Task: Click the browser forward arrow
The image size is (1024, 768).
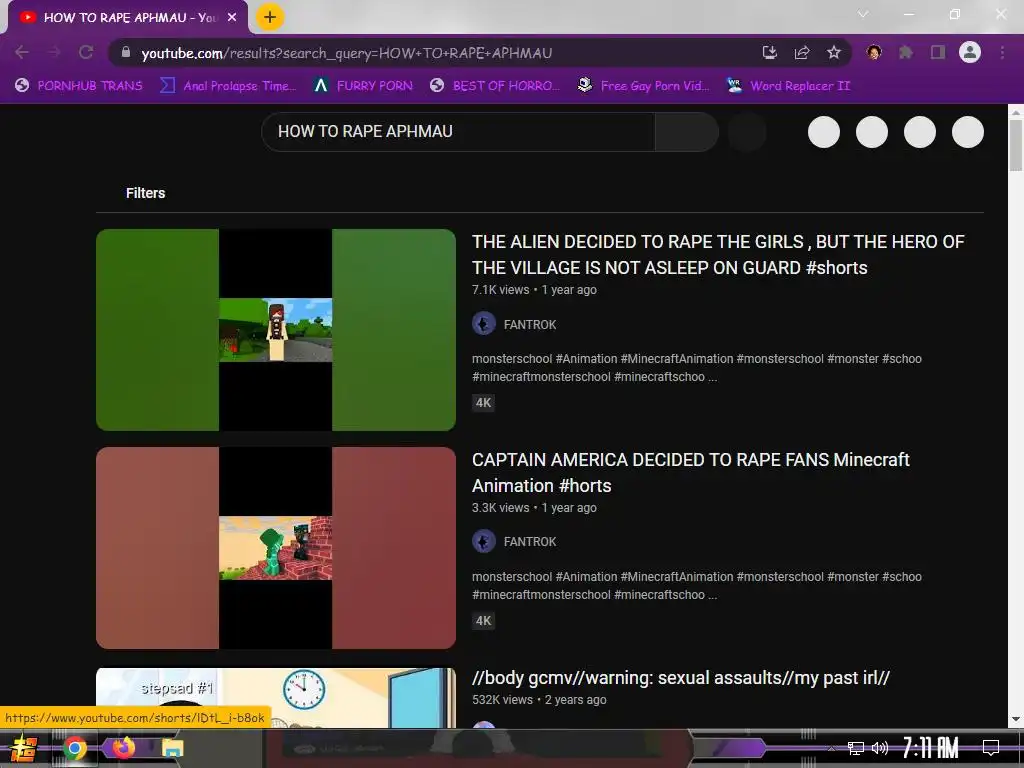Action: point(54,52)
